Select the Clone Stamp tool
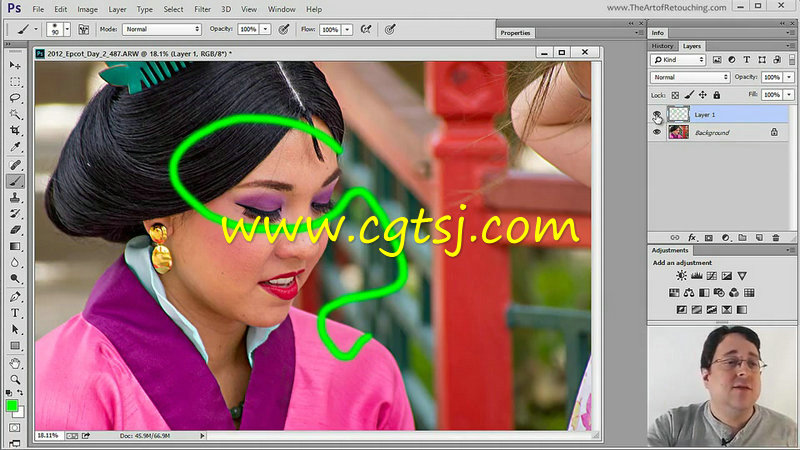 click(15, 197)
